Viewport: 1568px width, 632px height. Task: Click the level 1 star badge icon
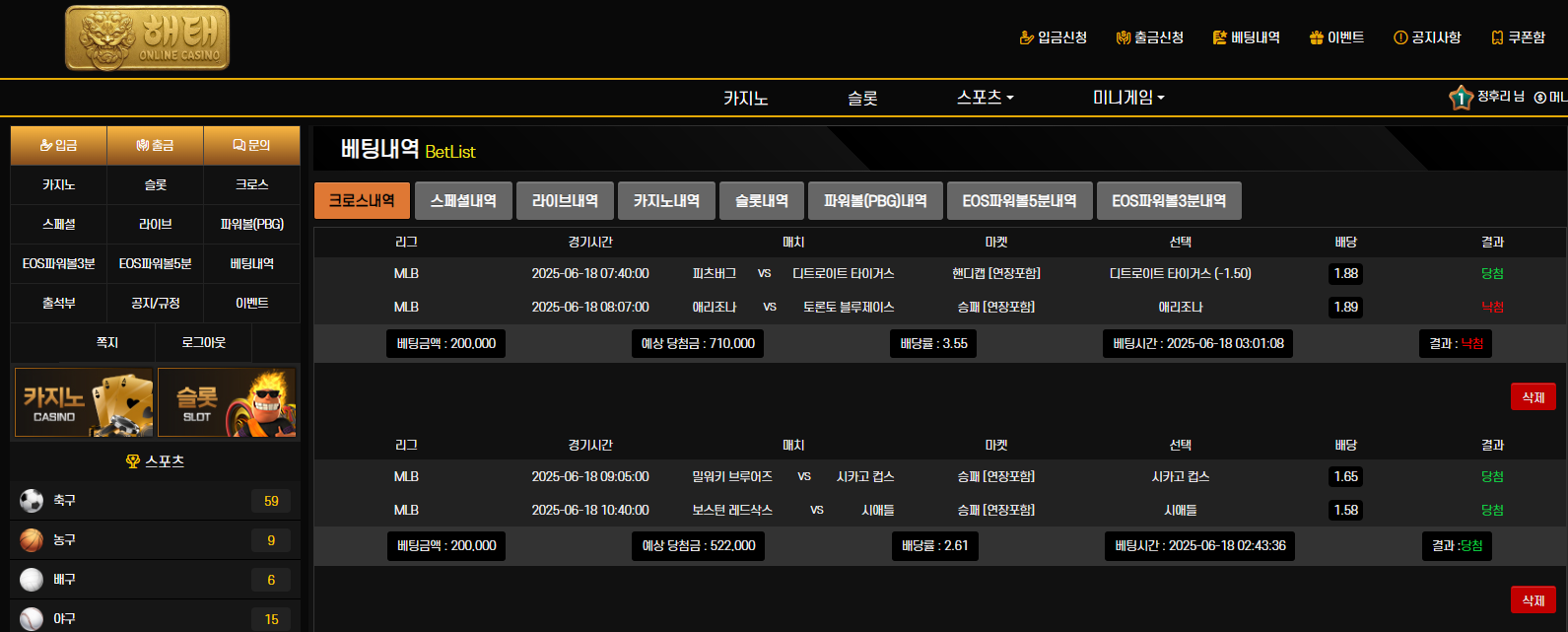[x=1461, y=98]
